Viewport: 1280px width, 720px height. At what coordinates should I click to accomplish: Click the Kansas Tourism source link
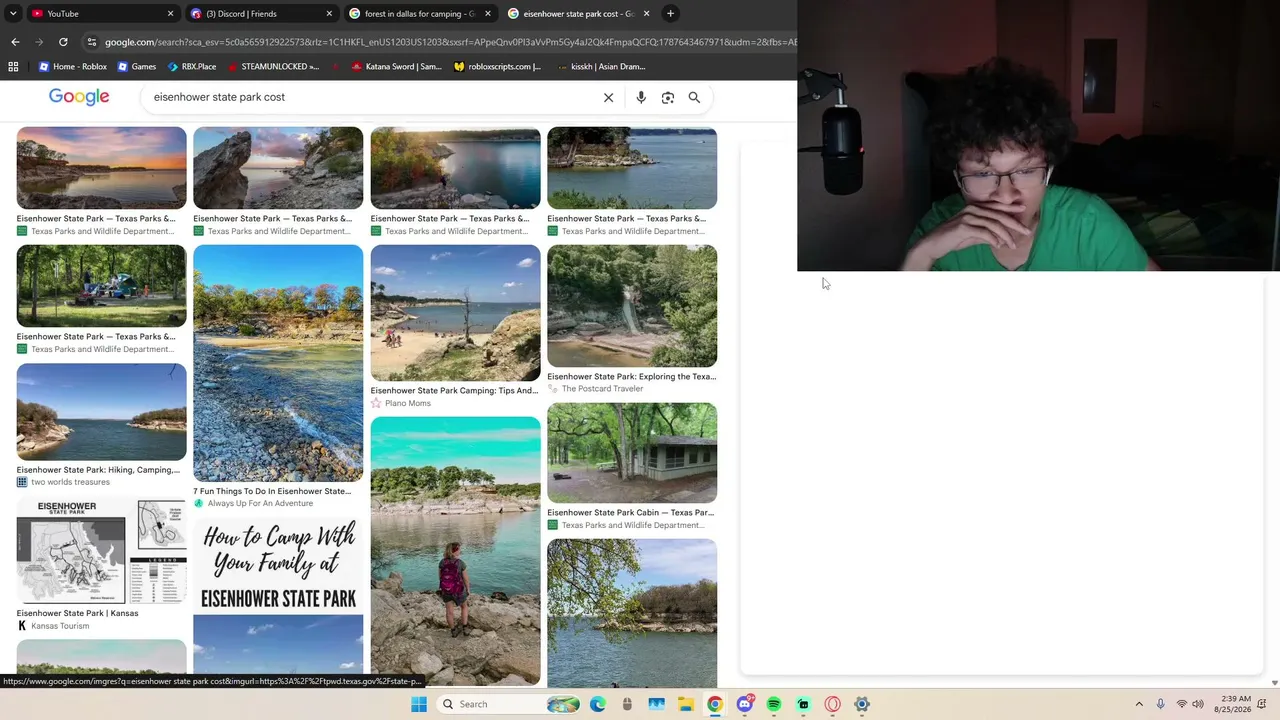pyautogui.click(x=60, y=626)
